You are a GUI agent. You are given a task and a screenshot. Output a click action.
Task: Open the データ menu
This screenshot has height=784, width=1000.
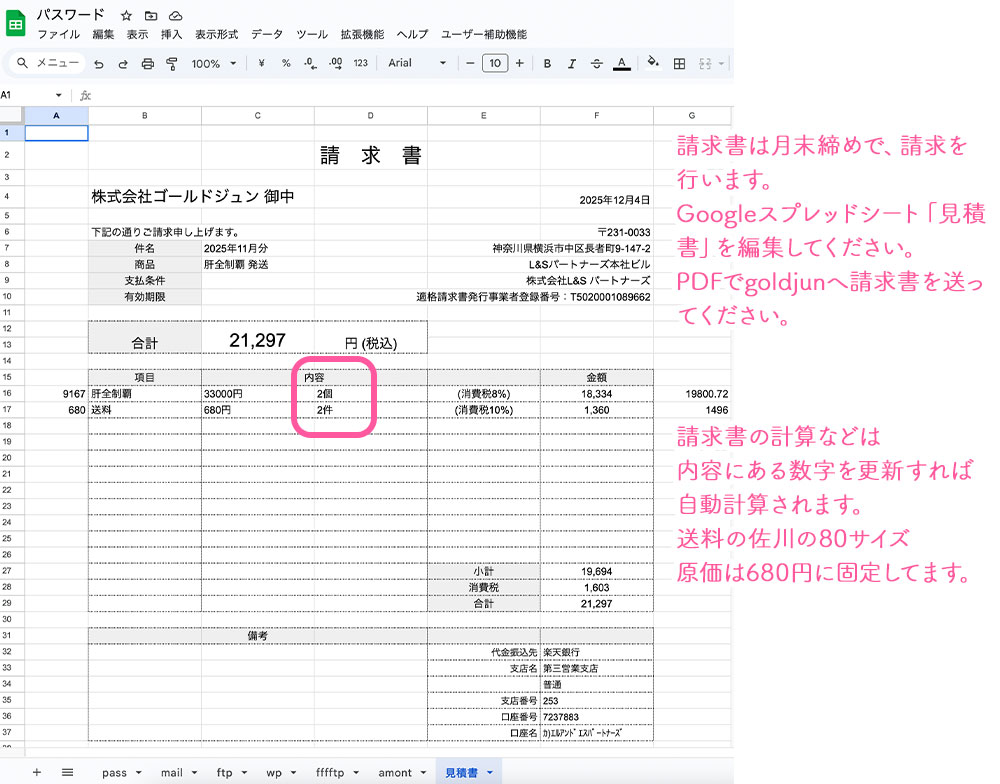point(267,34)
